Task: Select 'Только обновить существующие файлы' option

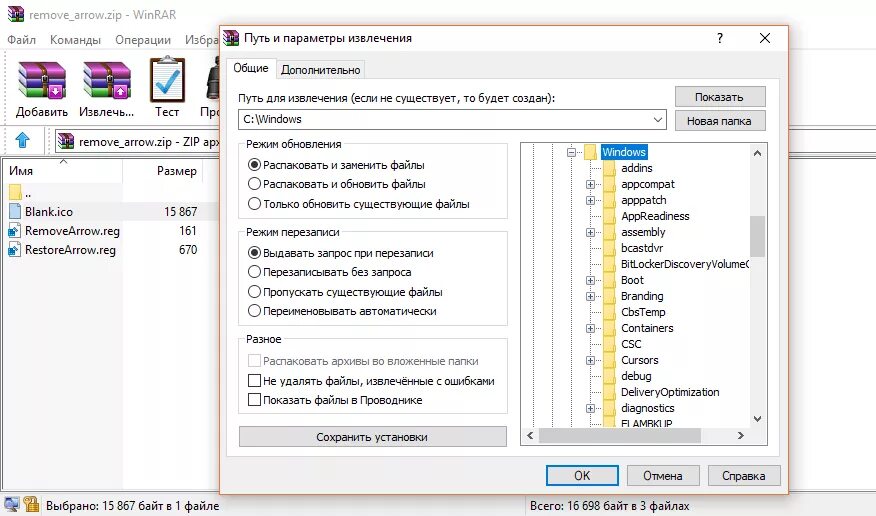Action: pyautogui.click(x=254, y=204)
